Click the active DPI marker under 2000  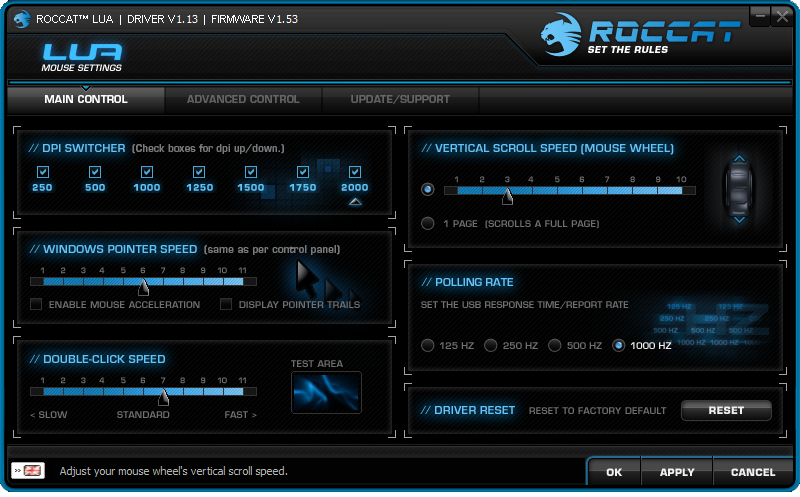355,202
